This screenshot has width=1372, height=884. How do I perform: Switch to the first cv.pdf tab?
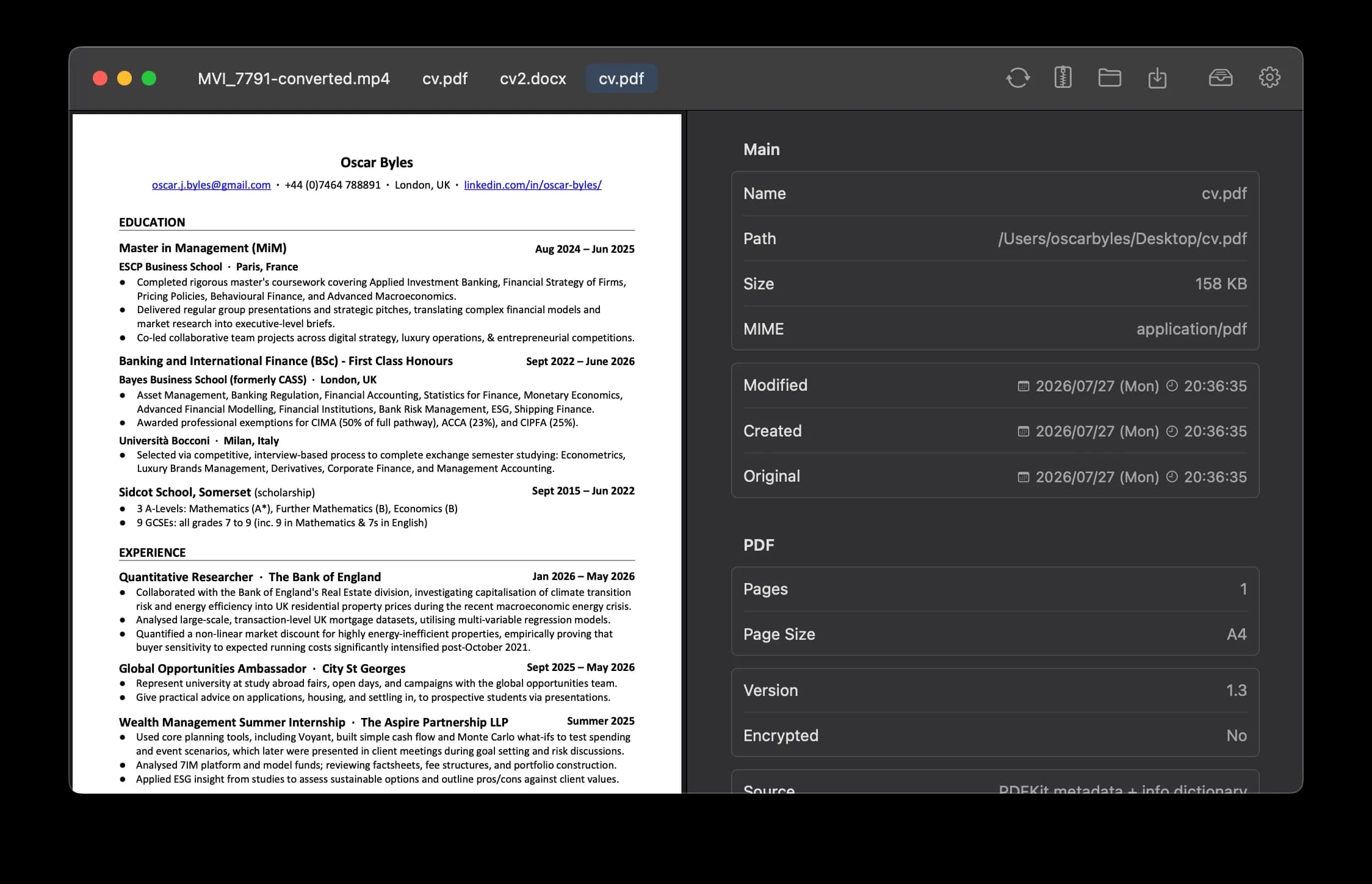click(x=445, y=78)
